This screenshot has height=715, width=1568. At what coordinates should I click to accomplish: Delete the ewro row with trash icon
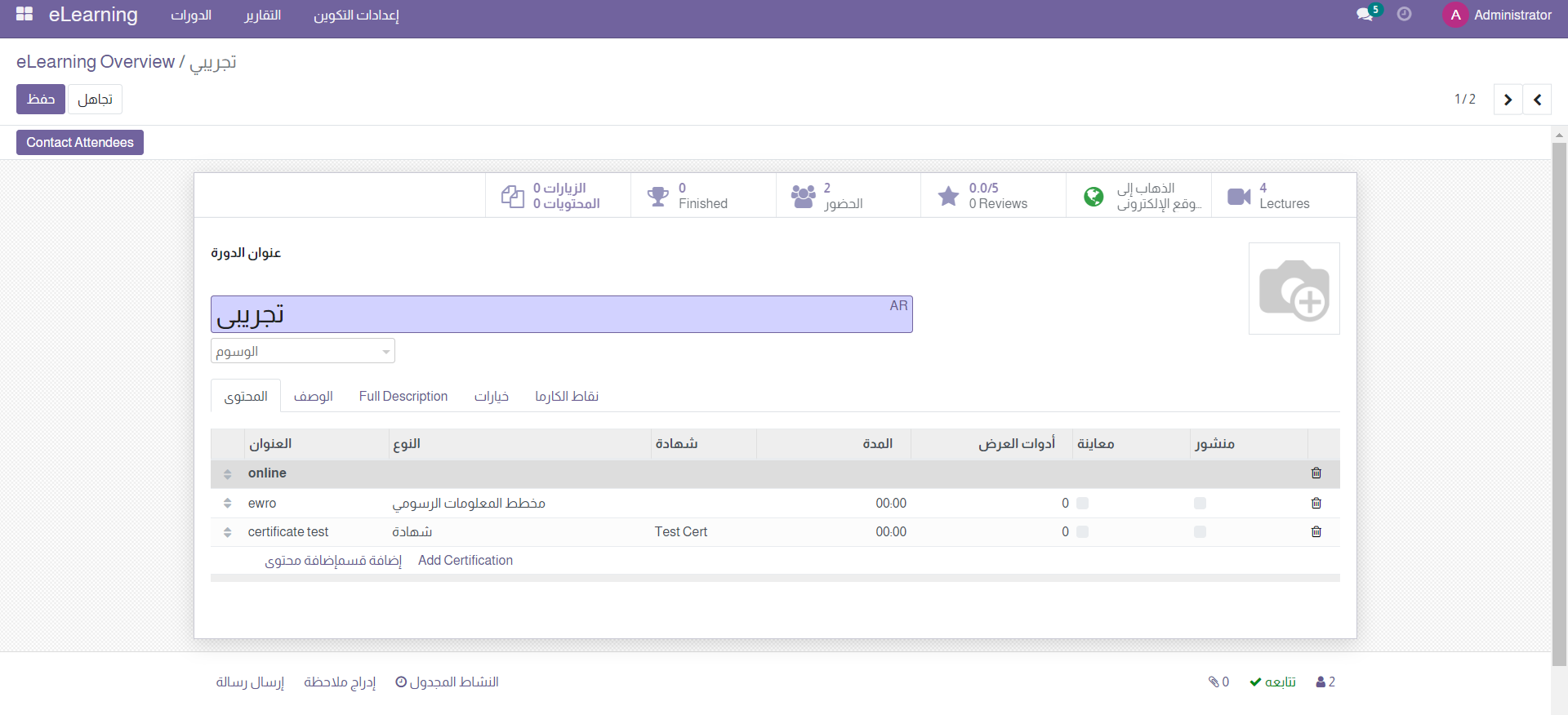point(1316,504)
